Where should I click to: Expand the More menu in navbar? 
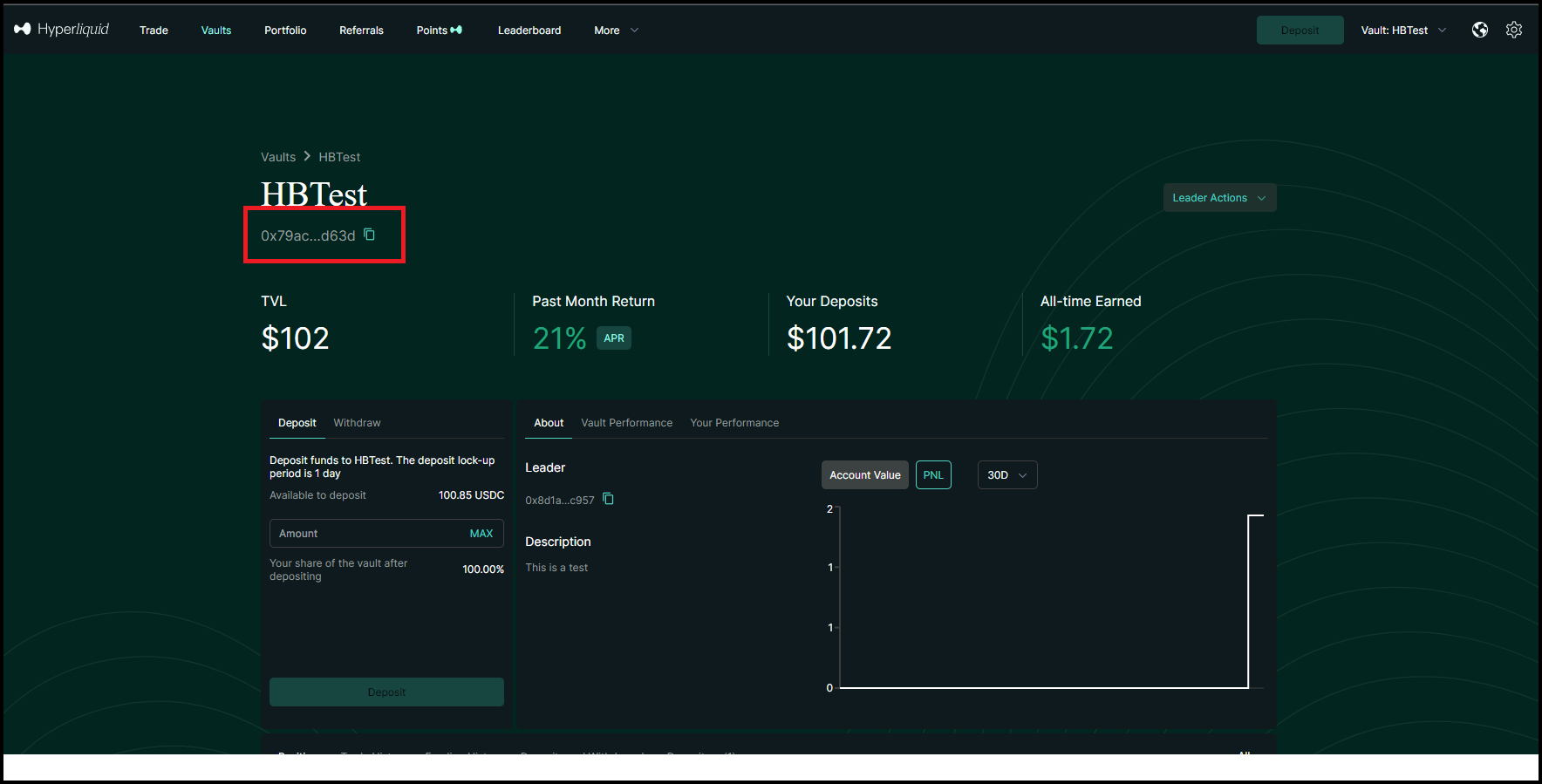point(616,31)
